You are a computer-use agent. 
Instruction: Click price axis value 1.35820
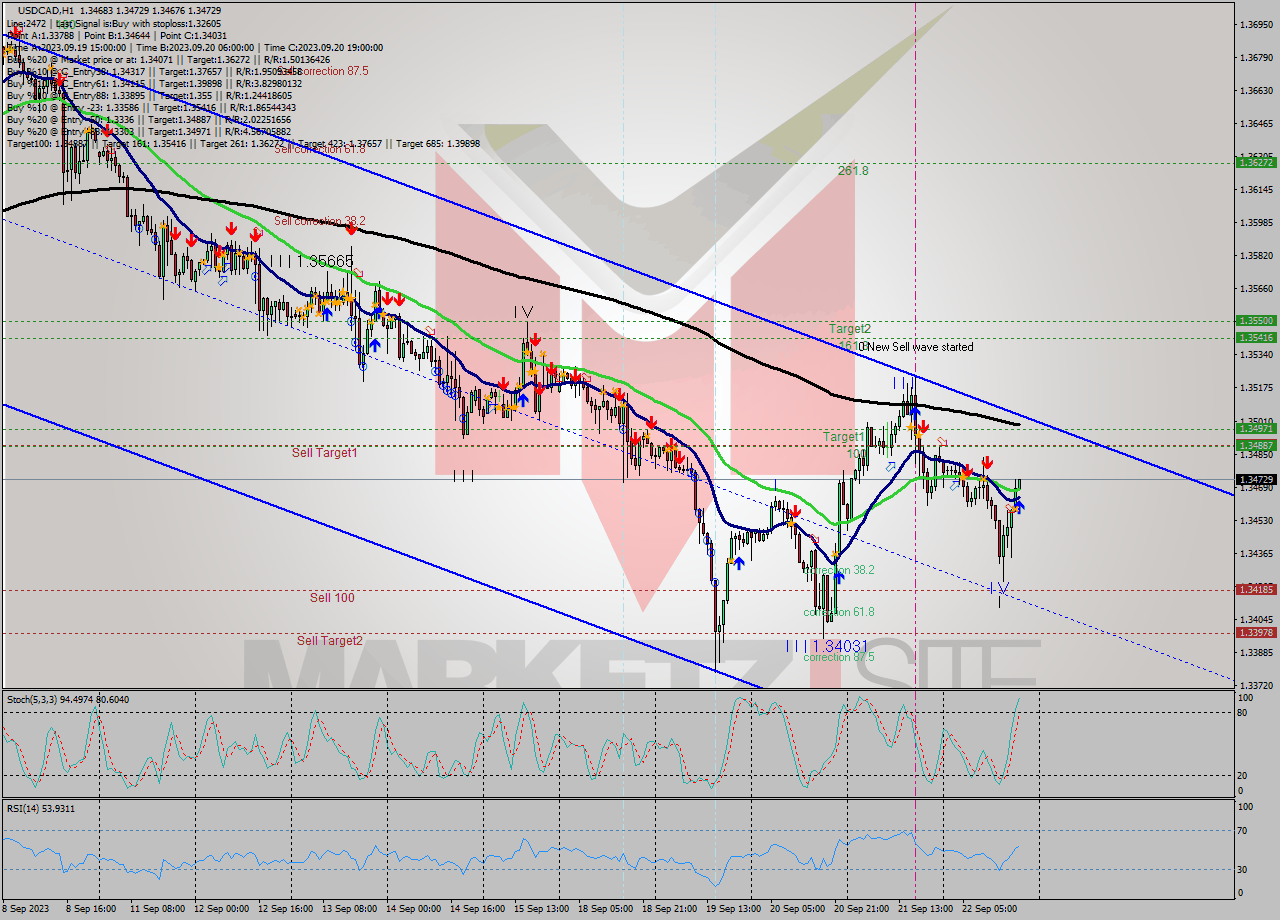click(x=1257, y=255)
